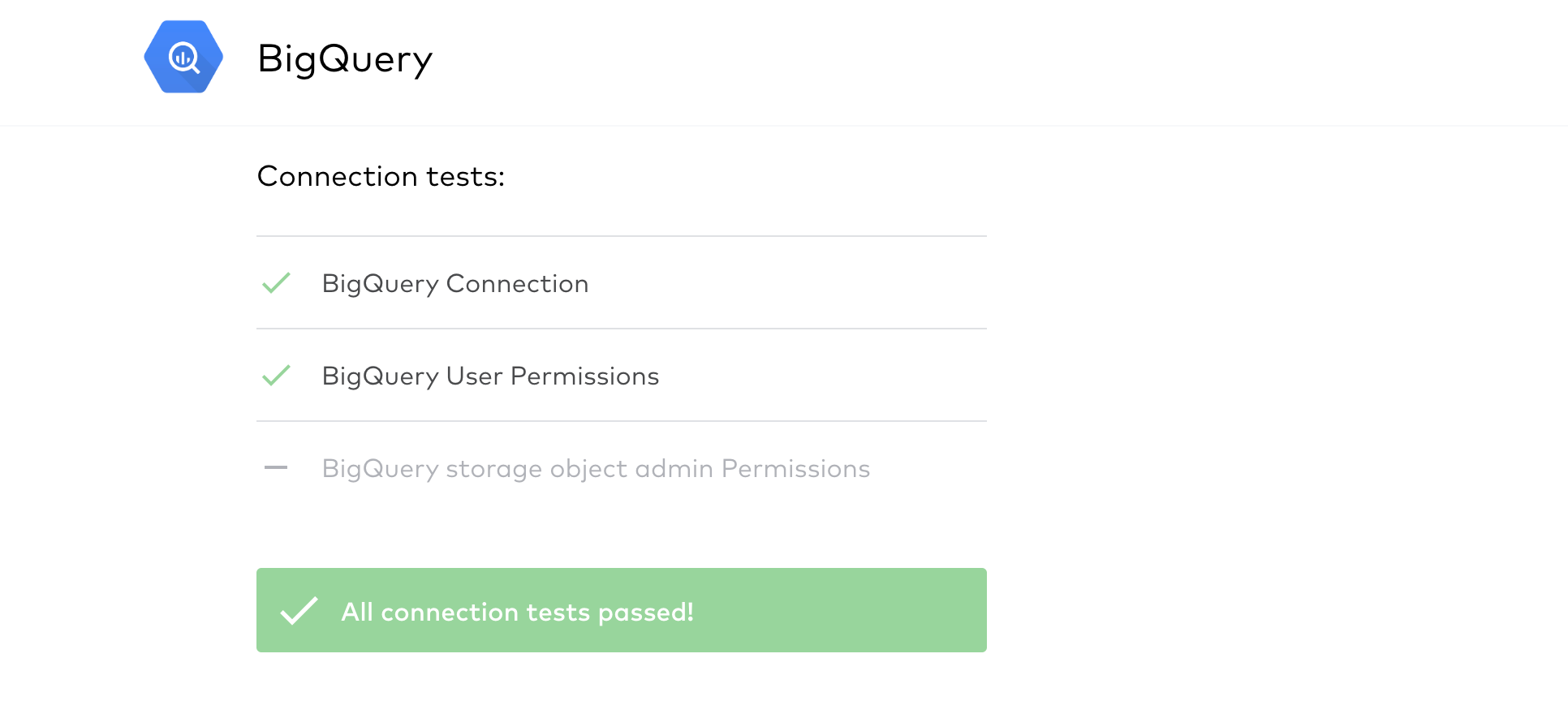Select the BigQuery User Permissions test row

(x=622, y=376)
